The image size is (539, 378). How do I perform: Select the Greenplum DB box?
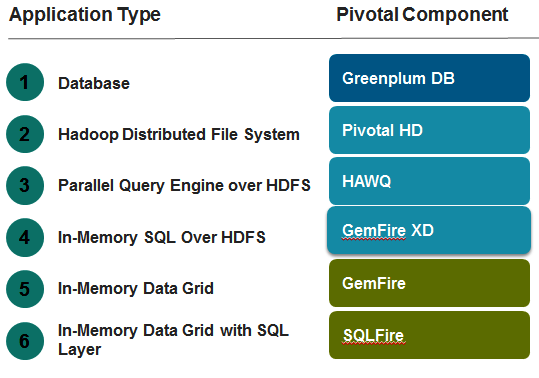coord(429,78)
